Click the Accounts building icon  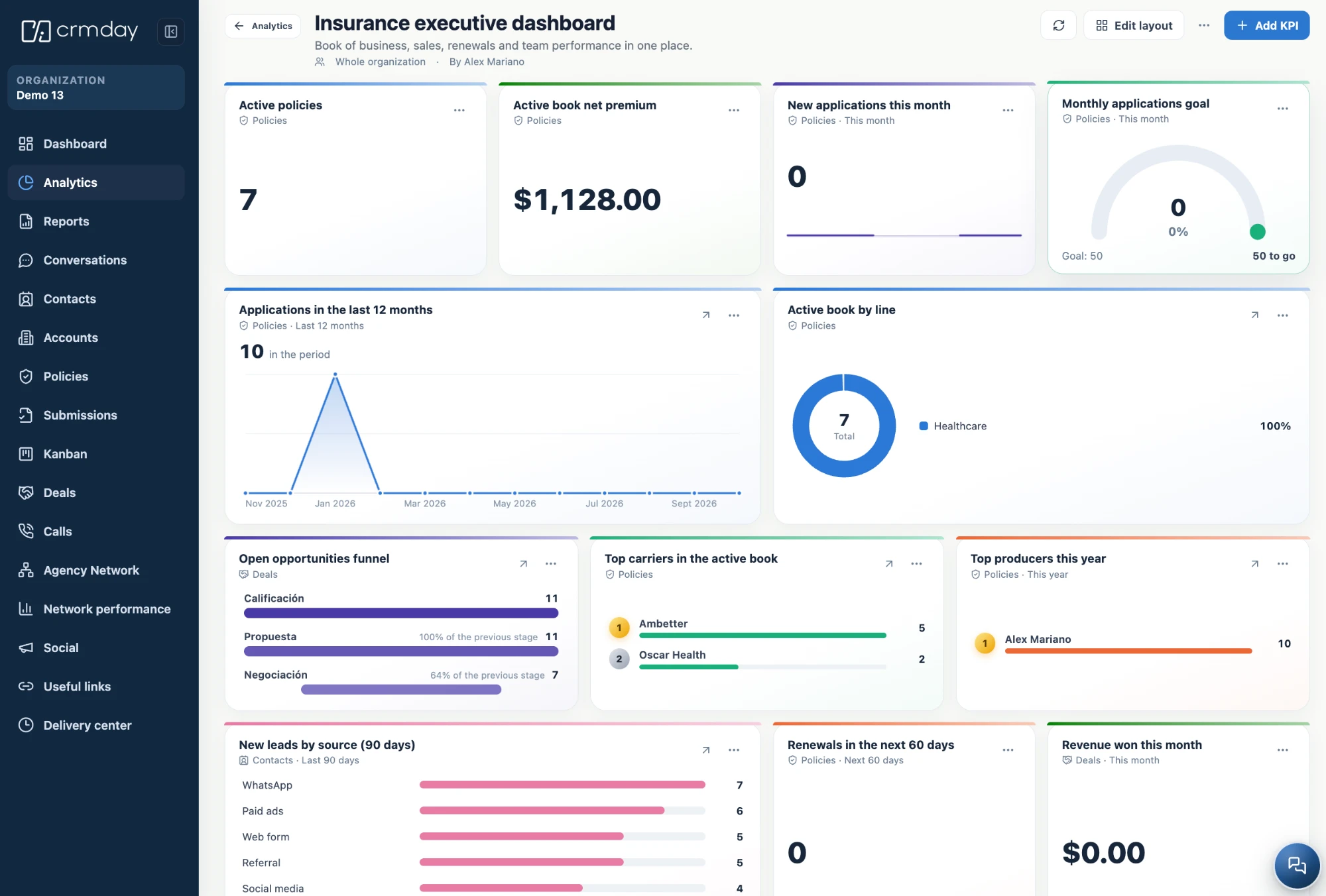[x=26, y=337]
